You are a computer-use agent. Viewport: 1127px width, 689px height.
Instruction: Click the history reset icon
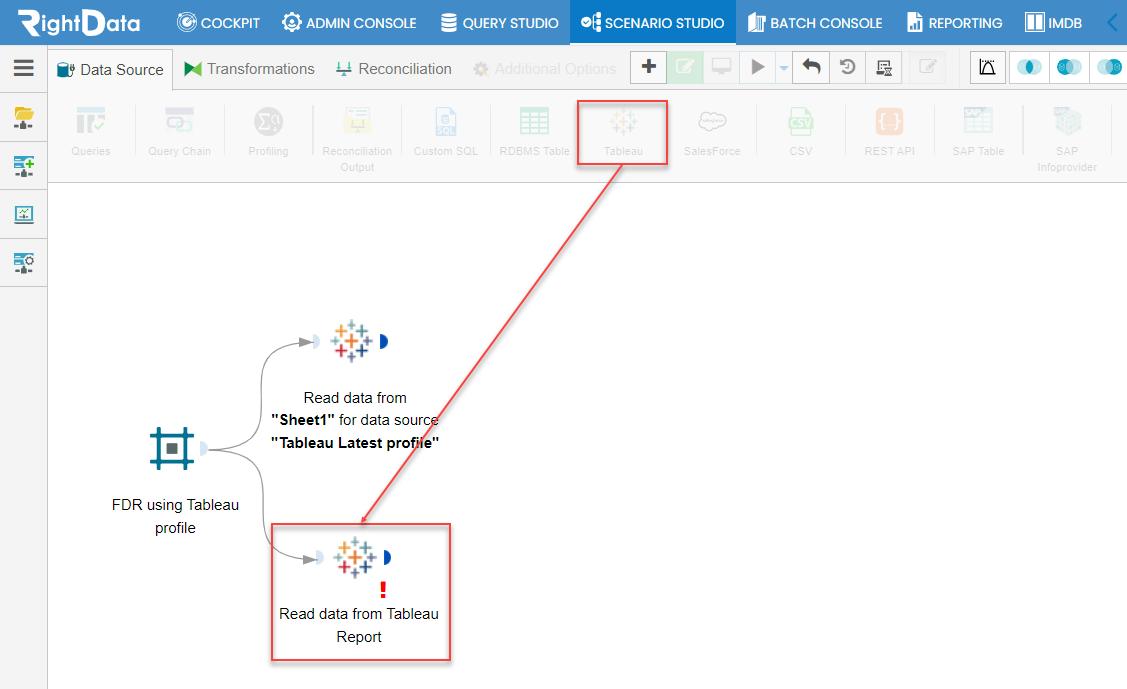[x=847, y=67]
